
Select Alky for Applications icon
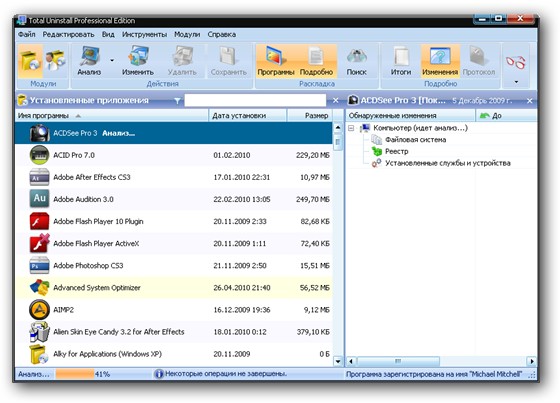[x=39, y=354]
